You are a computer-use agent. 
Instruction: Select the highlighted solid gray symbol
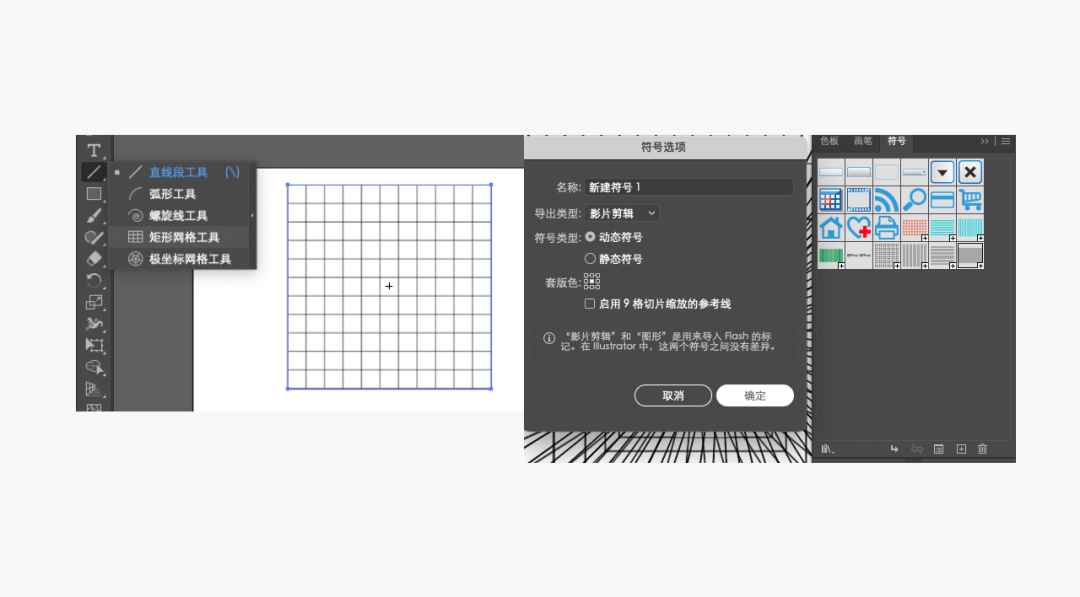pos(970,255)
